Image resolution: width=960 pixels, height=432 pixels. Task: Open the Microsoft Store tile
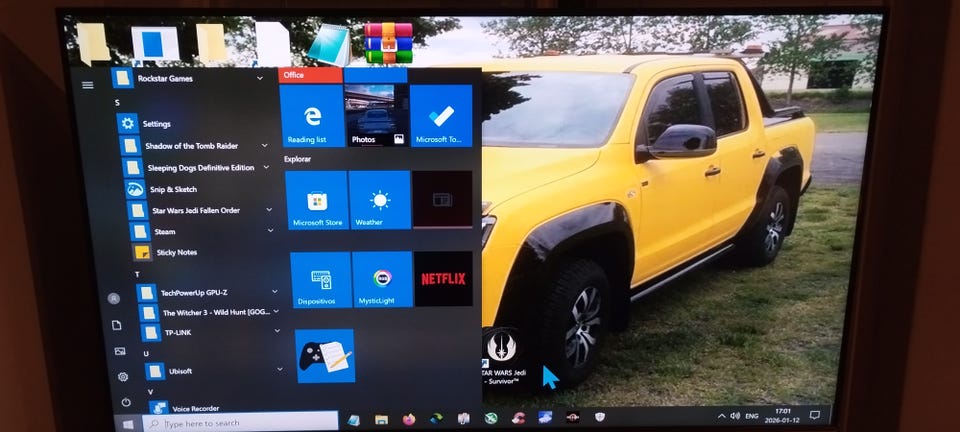click(x=317, y=199)
